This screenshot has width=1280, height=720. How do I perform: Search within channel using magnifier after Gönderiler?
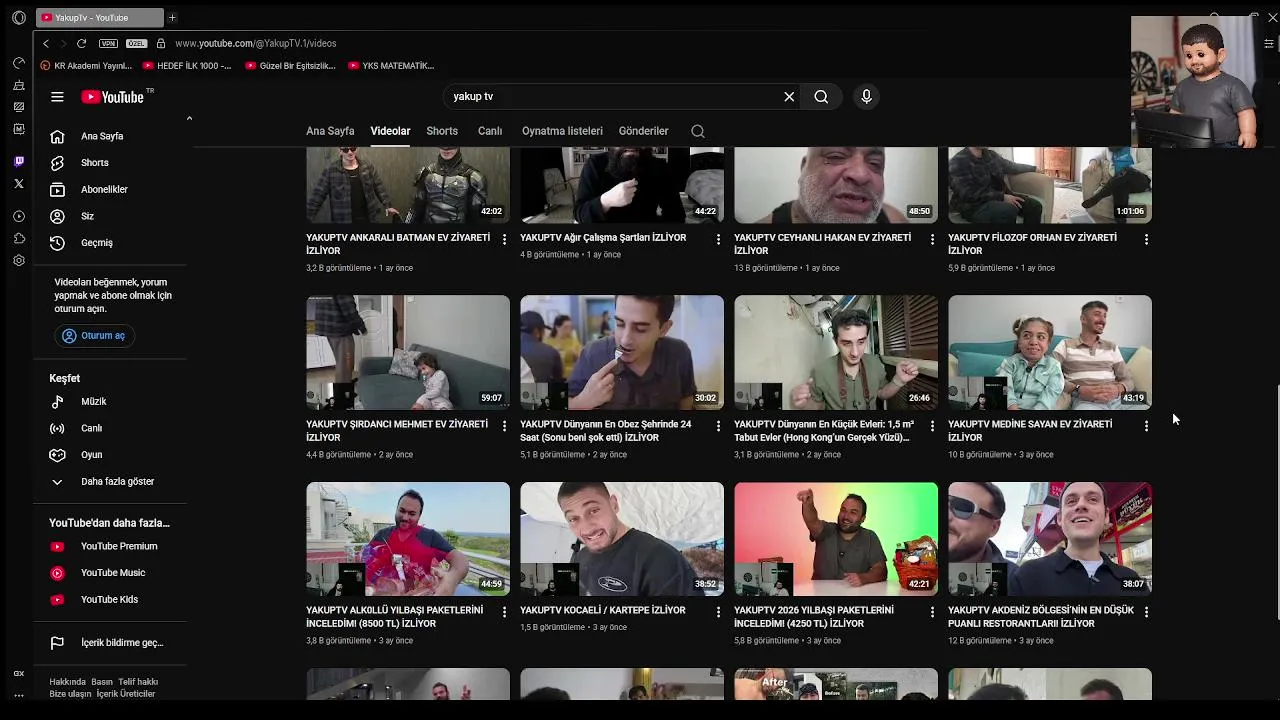(698, 131)
